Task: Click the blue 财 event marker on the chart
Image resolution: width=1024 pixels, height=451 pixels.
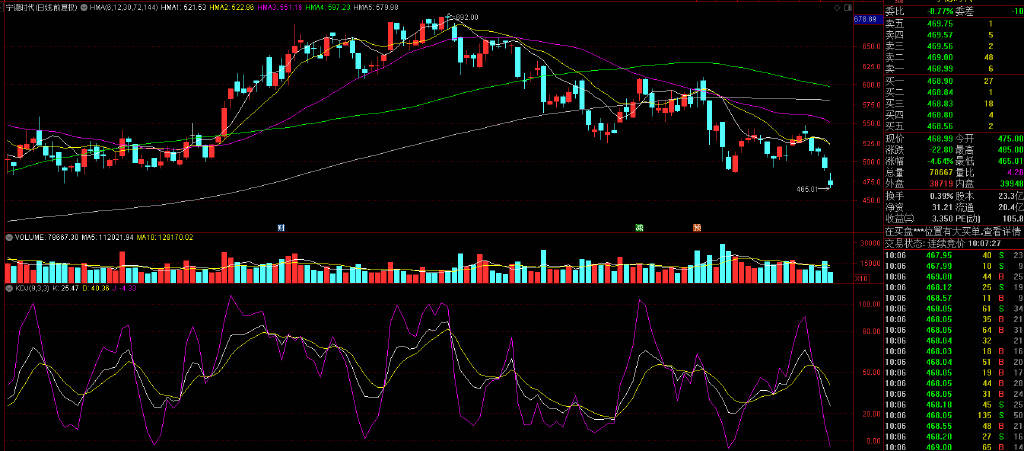Action: pyautogui.click(x=281, y=228)
